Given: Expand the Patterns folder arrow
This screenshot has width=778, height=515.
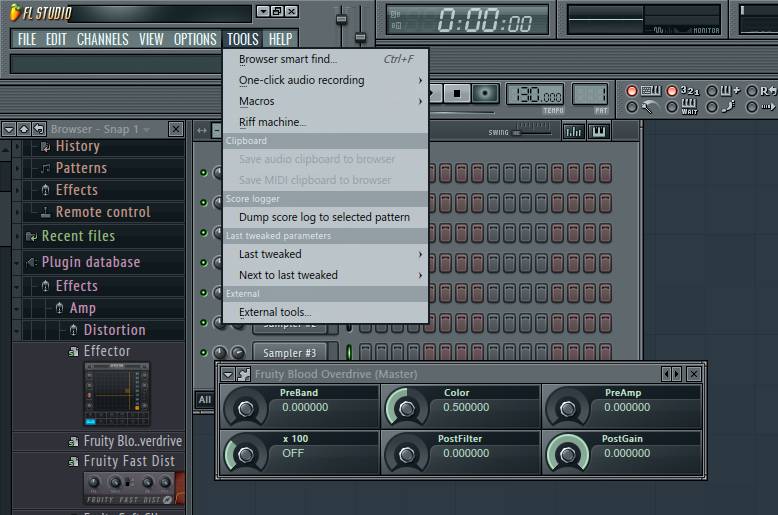Looking at the screenshot, I should point(17,168).
